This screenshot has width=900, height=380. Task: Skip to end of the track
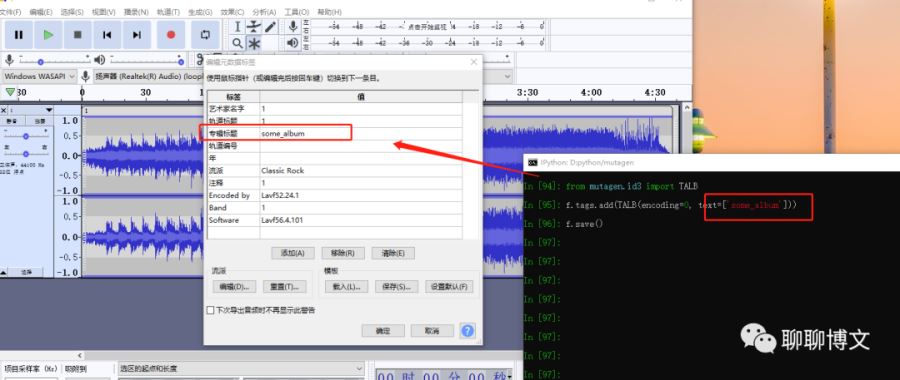[137, 35]
